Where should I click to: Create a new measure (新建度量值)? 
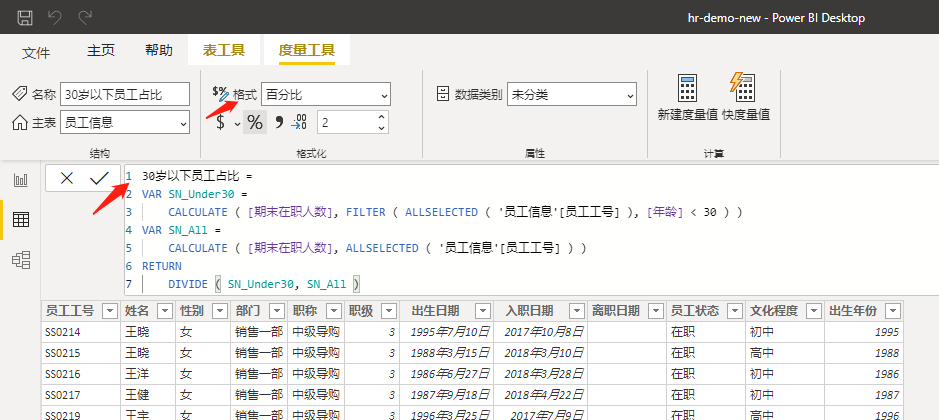point(687,98)
